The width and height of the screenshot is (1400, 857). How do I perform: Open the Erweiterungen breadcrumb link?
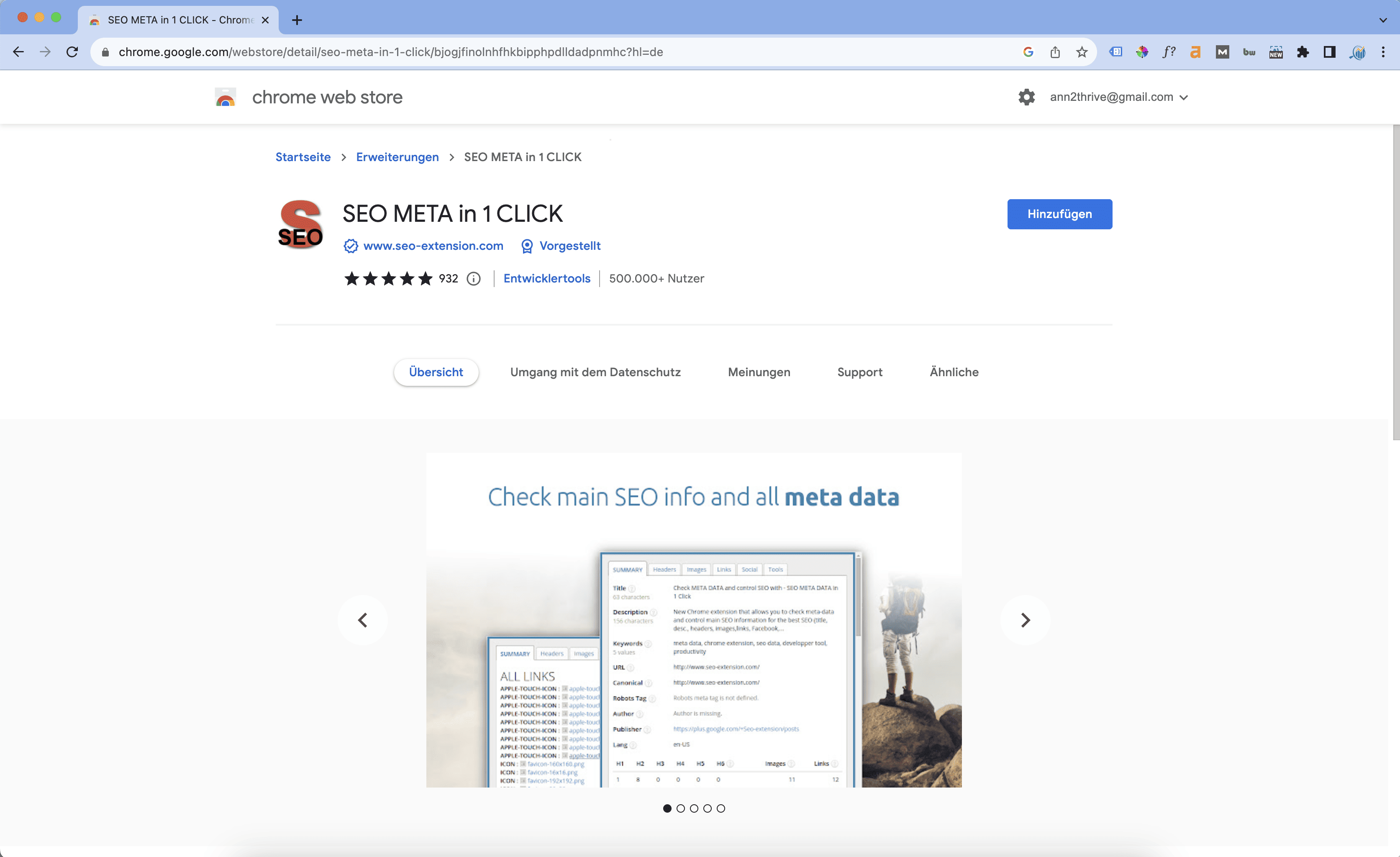tap(397, 157)
